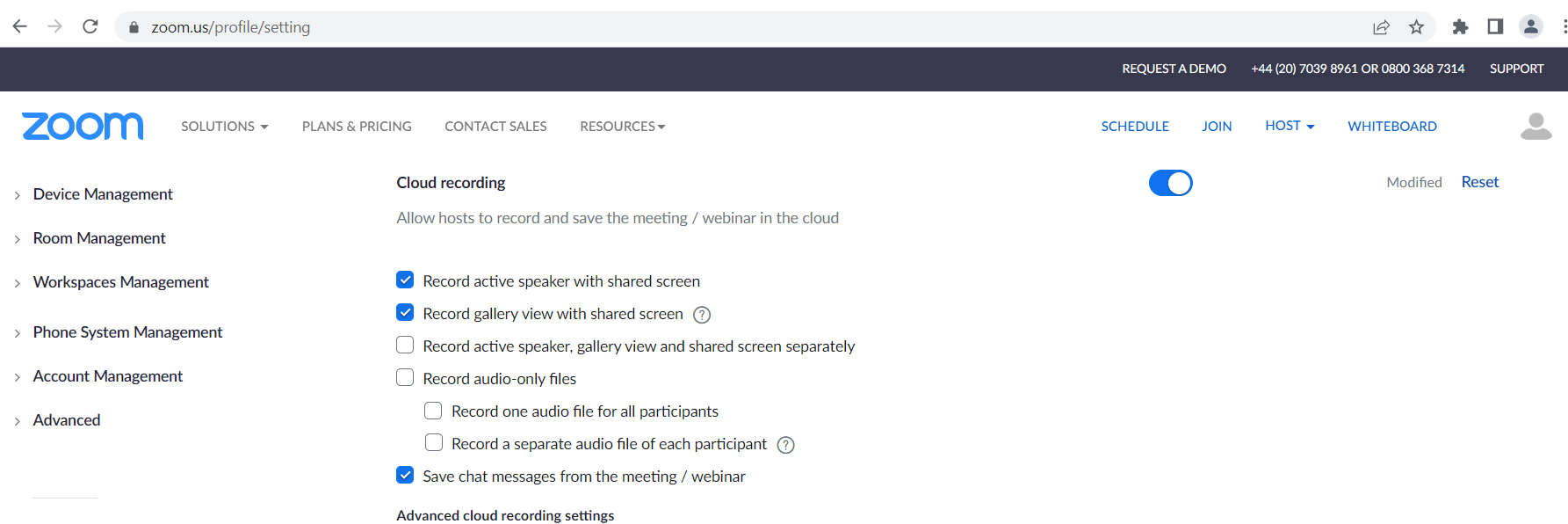Image resolution: width=1568 pixels, height=524 pixels.
Task: Open help icon beside separate audio file option
Action: [x=786, y=445]
